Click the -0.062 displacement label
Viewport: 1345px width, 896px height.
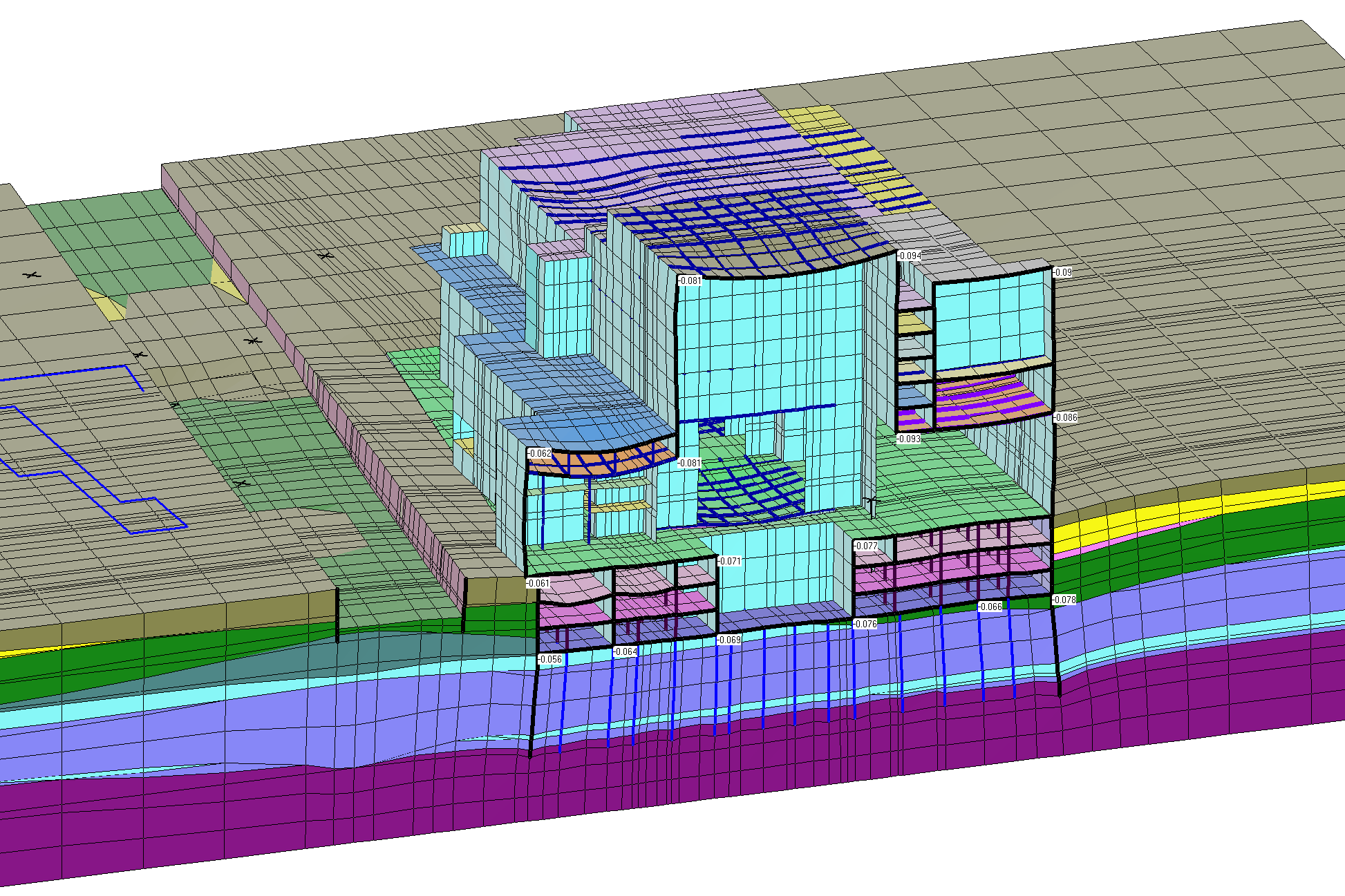click(x=540, y=454)
